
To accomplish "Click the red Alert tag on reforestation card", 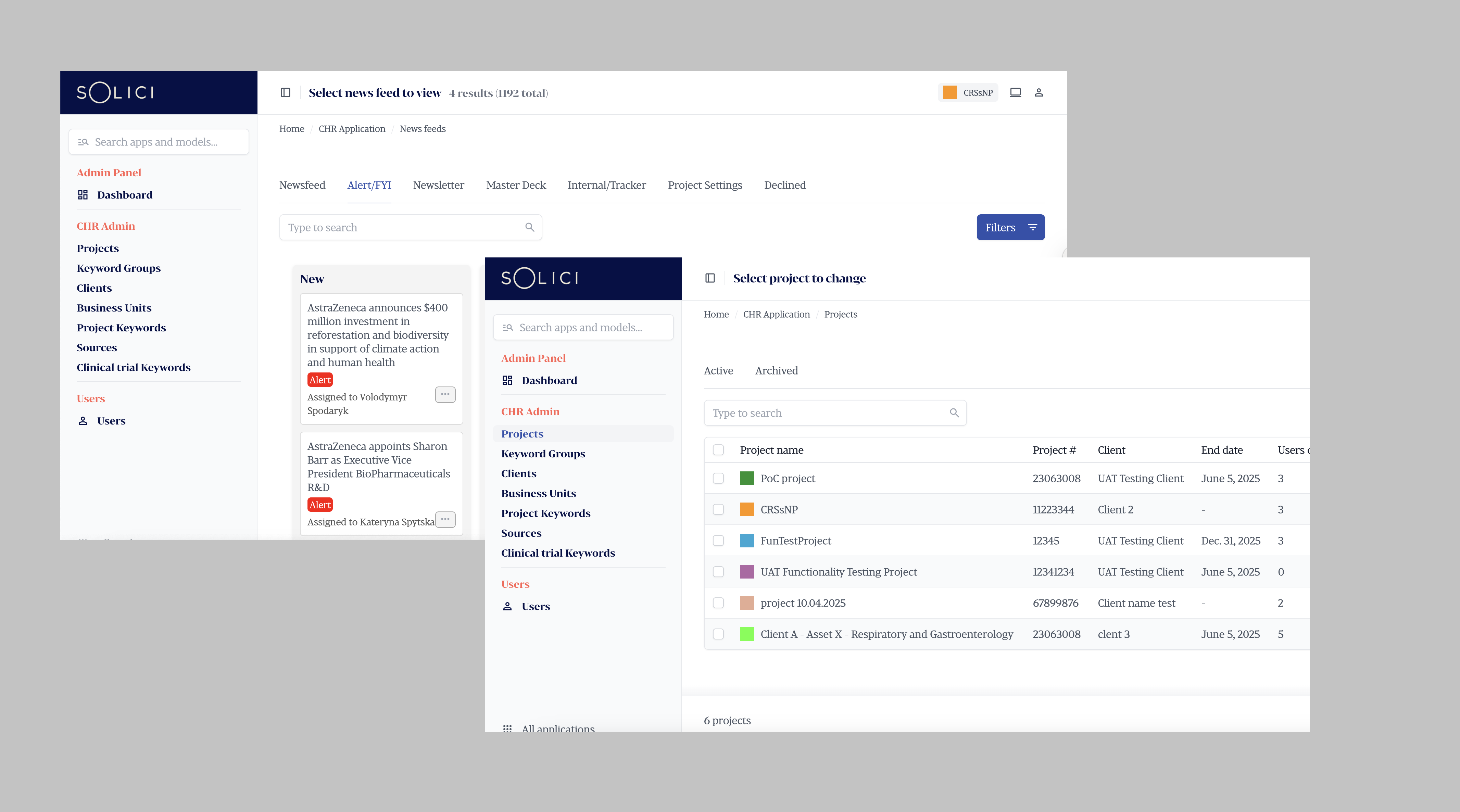I will coord(320,380).
